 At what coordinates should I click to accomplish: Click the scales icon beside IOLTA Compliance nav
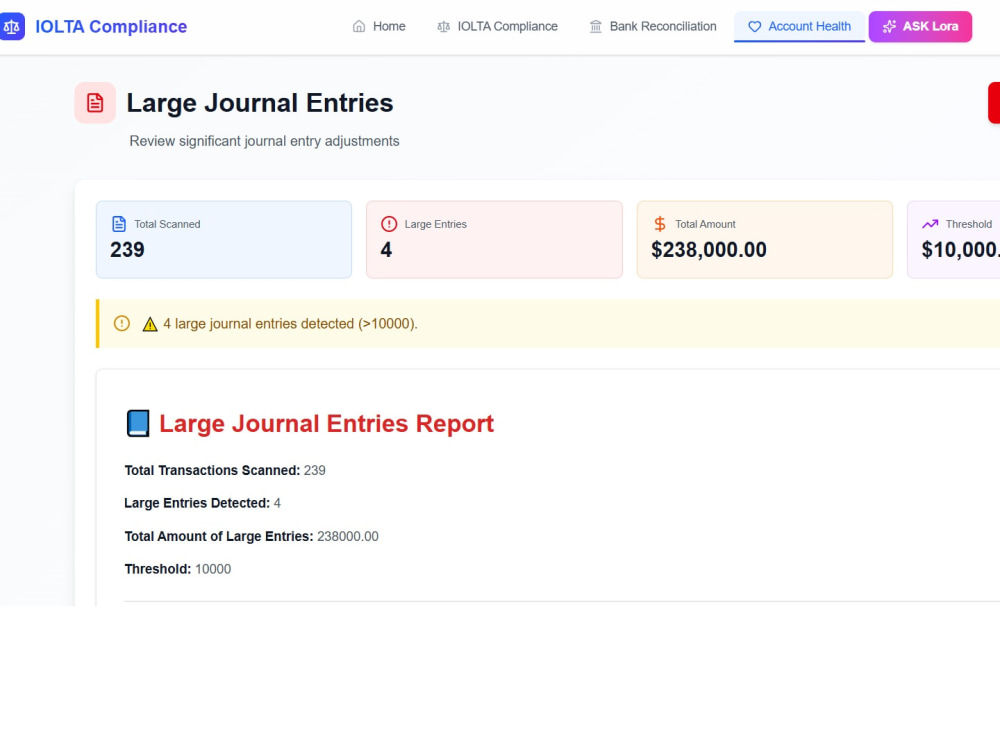[x=443, y=27]
